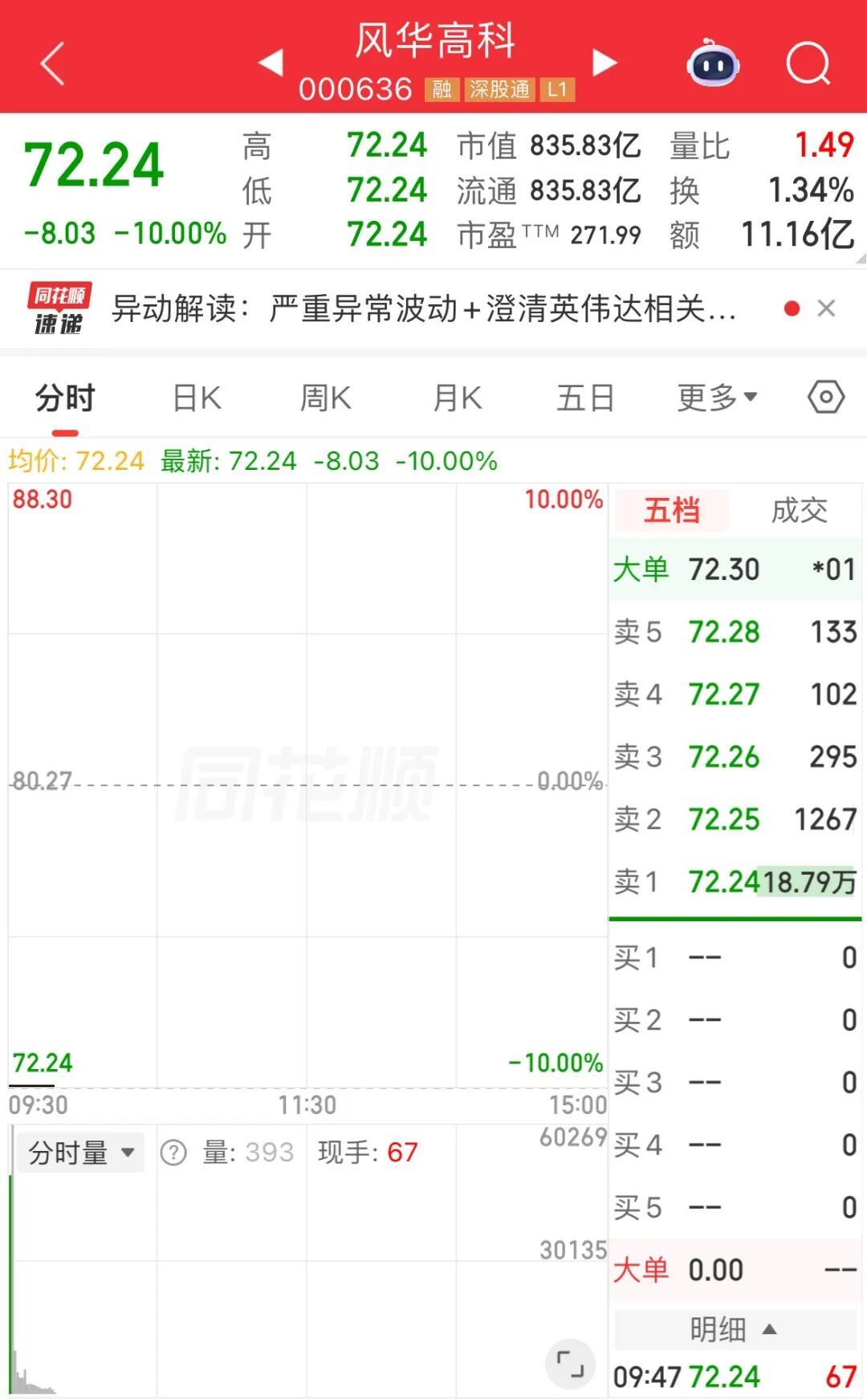Select the 卖4 72.27 row
The image size is (867, 1400).
tap(735, 694)
